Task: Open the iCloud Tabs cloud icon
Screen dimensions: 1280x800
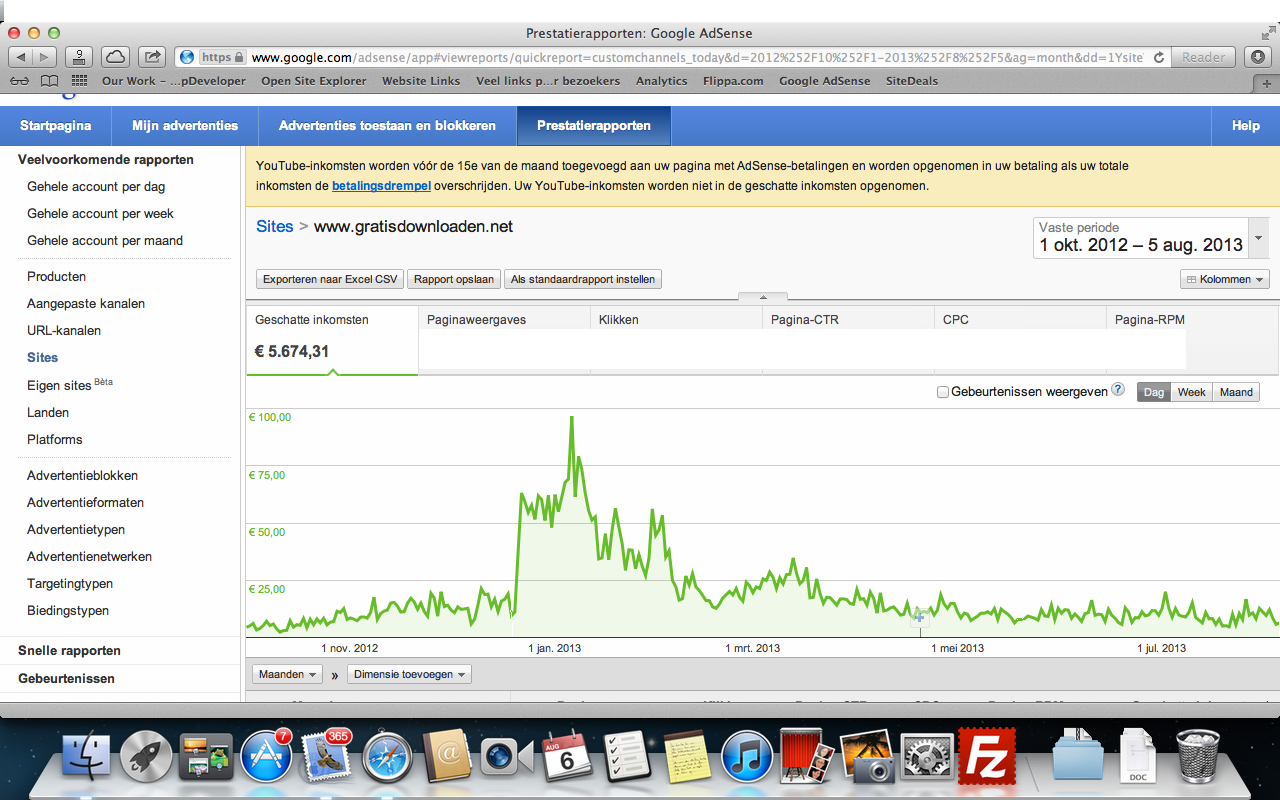Action: [x=115, y=57]
